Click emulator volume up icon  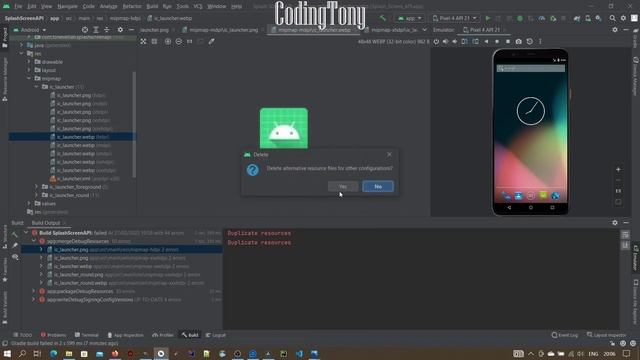click(x=445, y=41)
